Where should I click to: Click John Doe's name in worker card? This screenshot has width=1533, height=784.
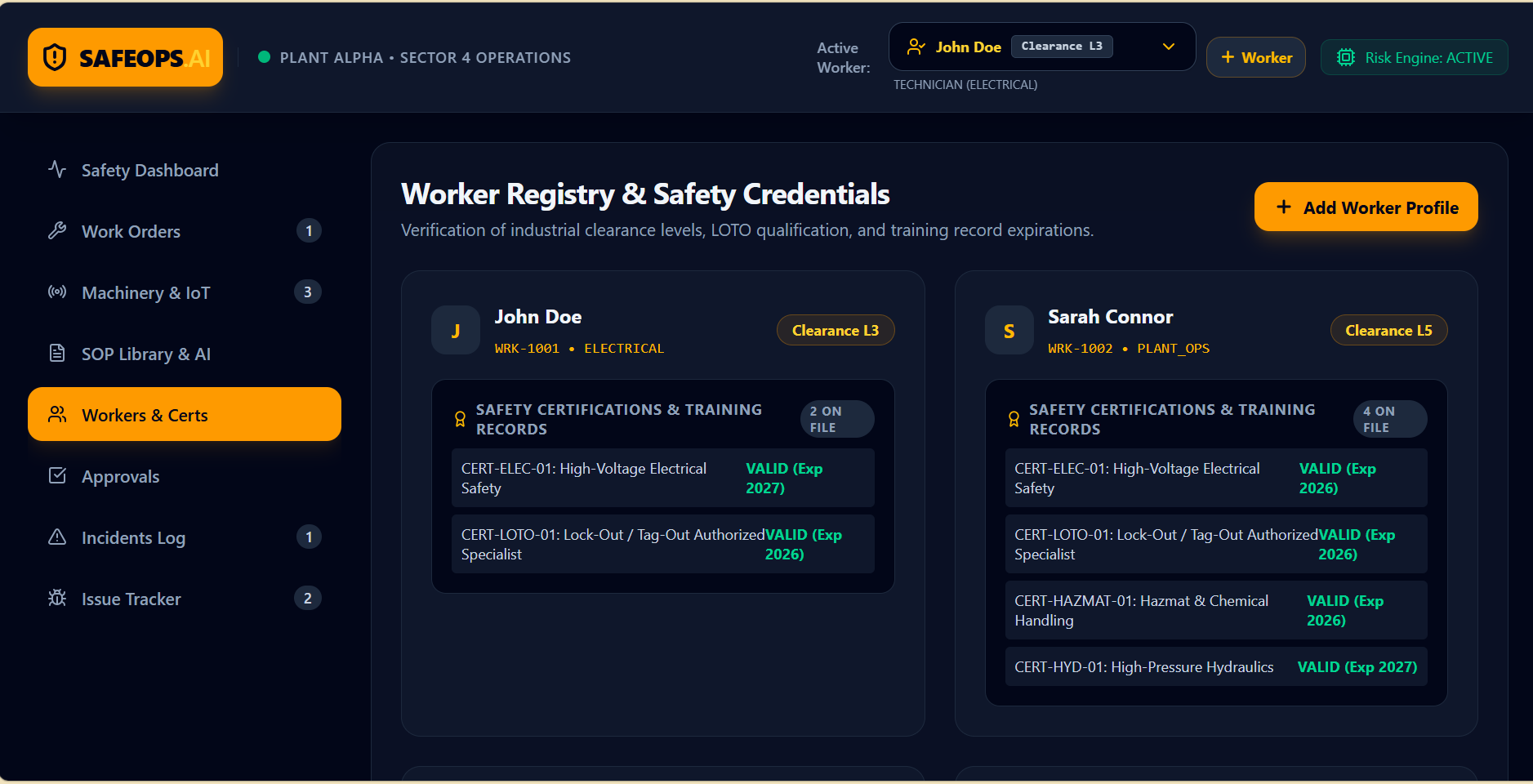coord(538,317)
